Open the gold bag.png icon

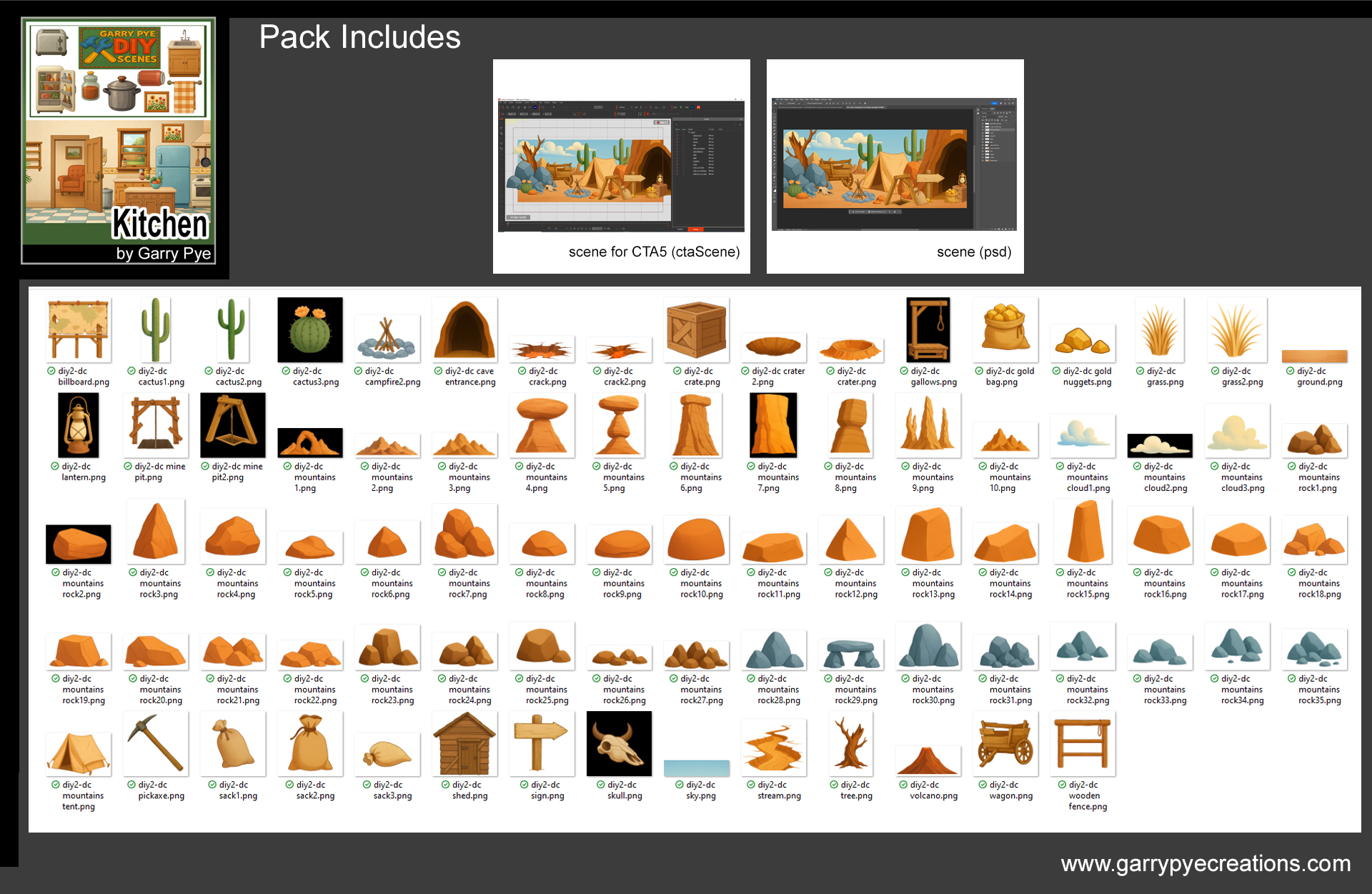[x=1005, y=329]
